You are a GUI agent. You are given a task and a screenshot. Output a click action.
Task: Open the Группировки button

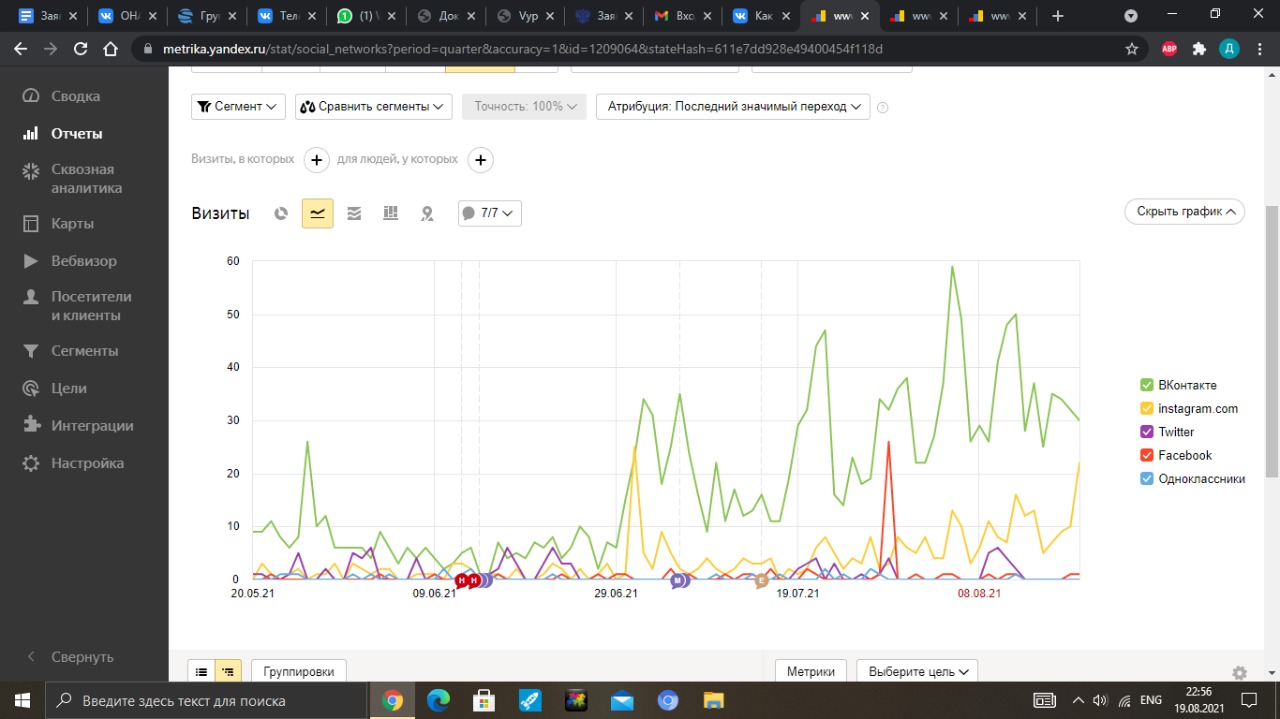[x=299, y=672]
